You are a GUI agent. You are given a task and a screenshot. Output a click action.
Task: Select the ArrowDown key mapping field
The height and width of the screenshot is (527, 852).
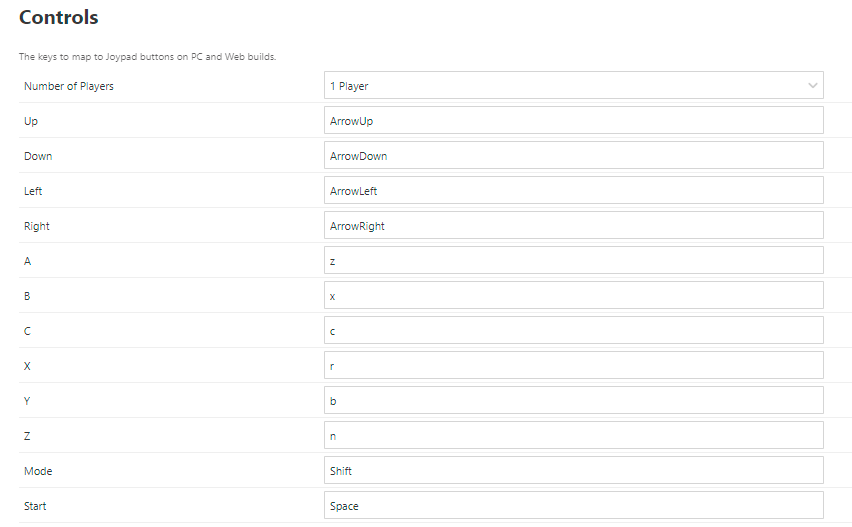click(573, 156)
